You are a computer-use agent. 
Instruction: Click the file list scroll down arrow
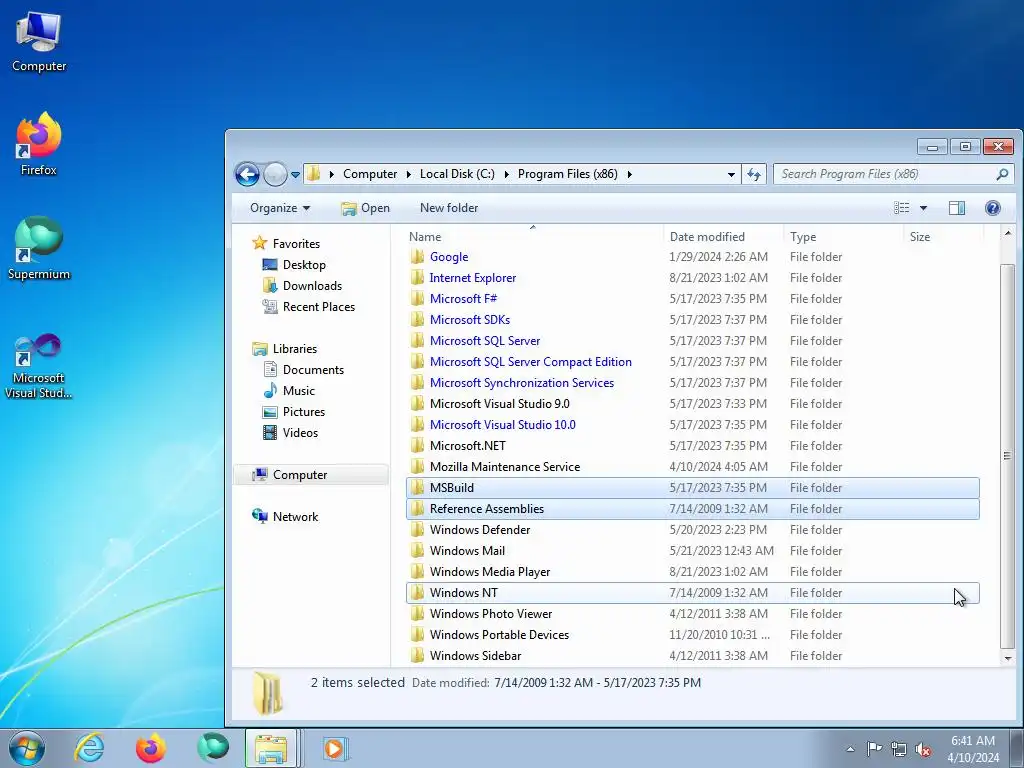[x=1008, y=658]
